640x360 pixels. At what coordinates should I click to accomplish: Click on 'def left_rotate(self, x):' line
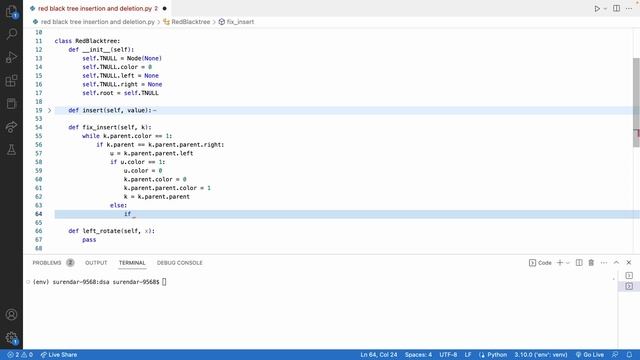click(x=111, y=231)
